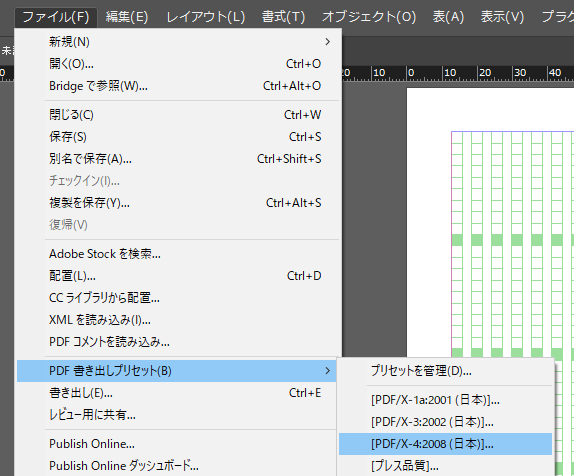Select 保存(S) menu entry

coord(177,137)
